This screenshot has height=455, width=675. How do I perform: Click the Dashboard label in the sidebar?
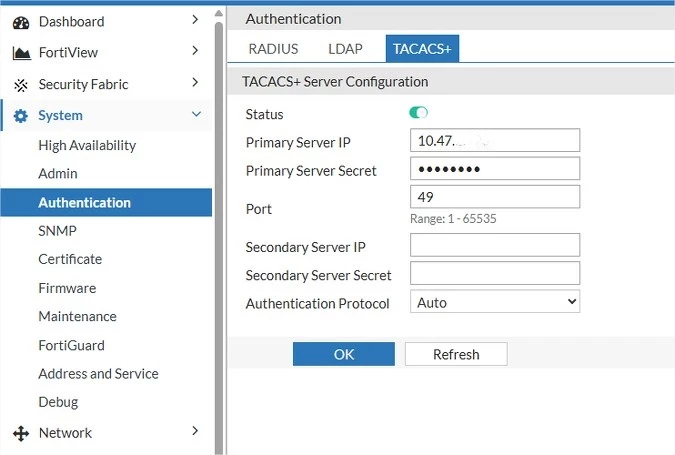pyautogui.click(x=71, y=22)
